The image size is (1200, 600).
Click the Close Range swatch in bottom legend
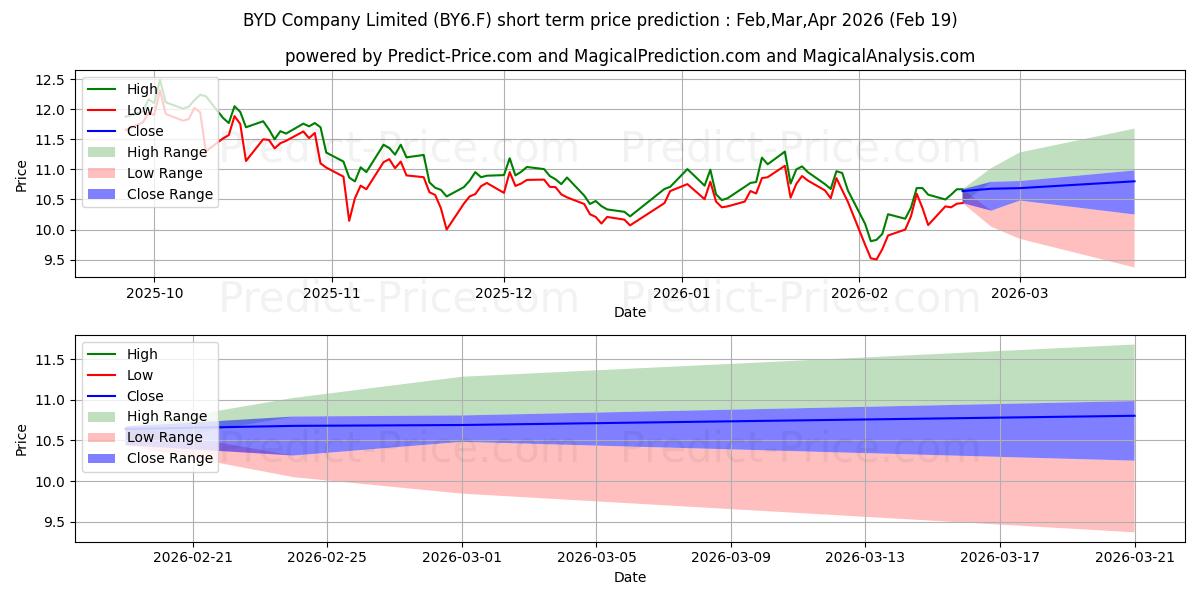pyautogui.click(x=104, y=458)
